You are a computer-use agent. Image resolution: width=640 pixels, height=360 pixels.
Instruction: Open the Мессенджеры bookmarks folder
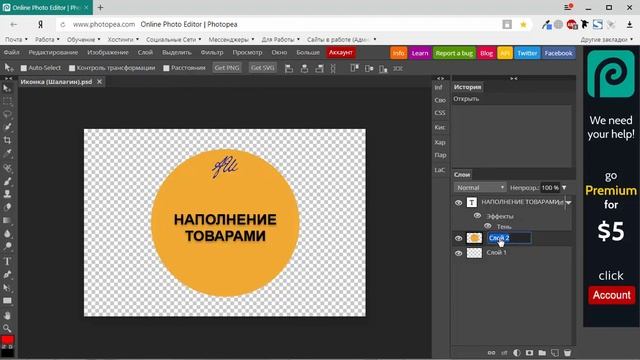coord(231,40)
